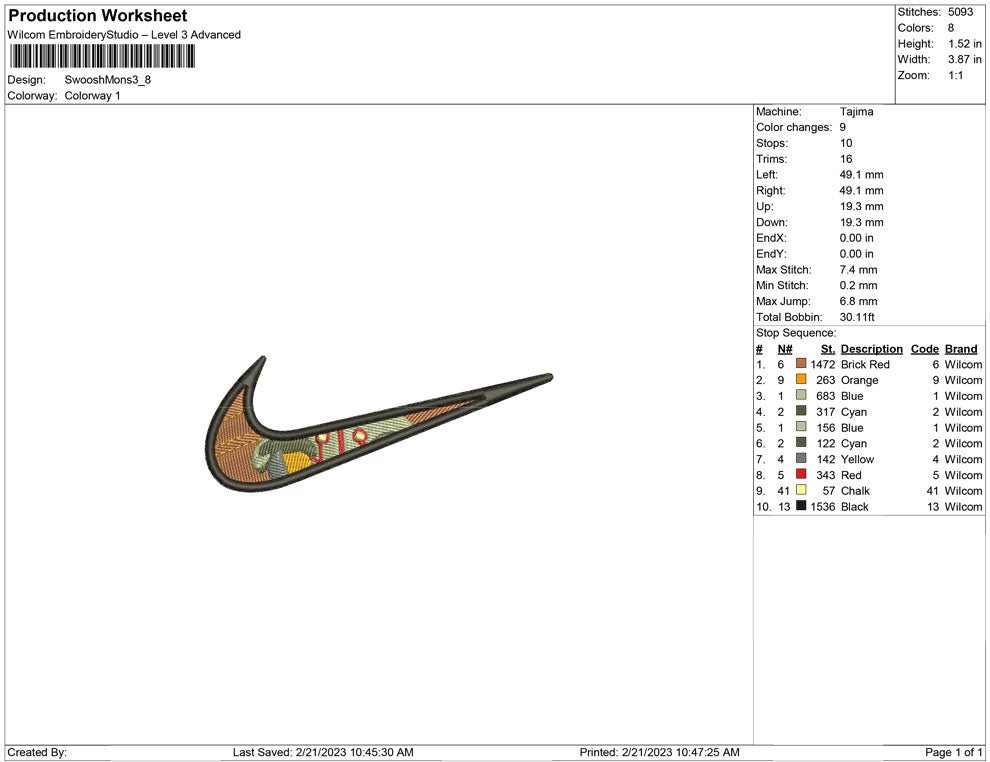Click the Last Saved timestamp
This screenshot has width=990, height=762.
click(x=323, y=752)
